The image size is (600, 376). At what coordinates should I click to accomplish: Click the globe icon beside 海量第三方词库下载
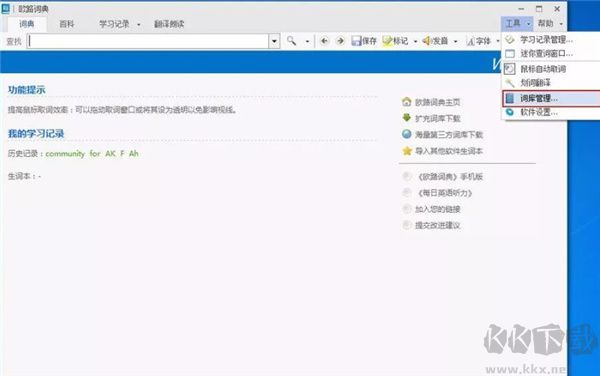point(407,134)
